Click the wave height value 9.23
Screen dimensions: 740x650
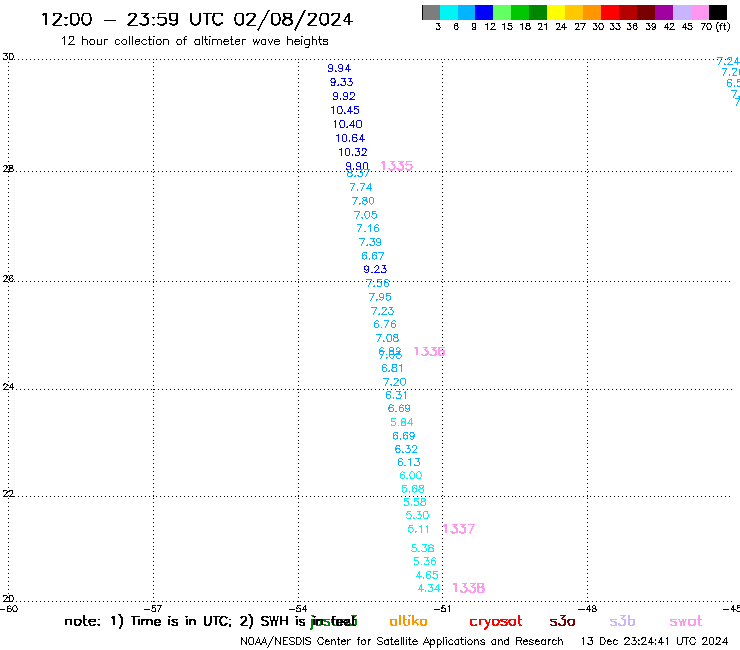pyautogui.click(x=375, y=270)
